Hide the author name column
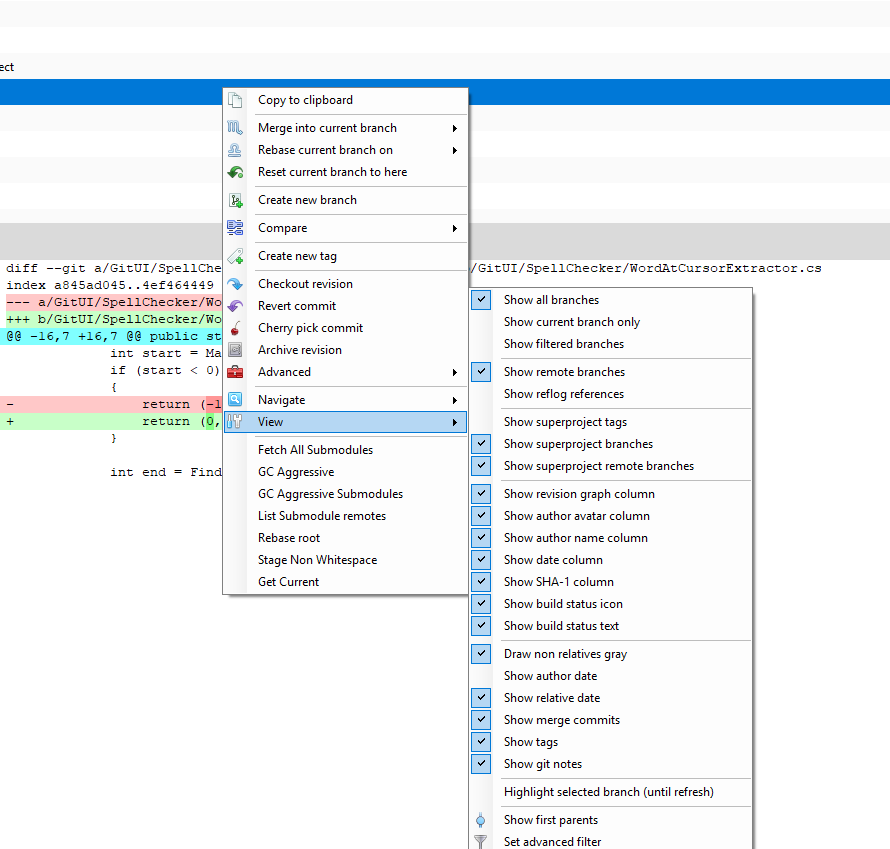Viewport: 890px width, 849px height. tap(481, 538)
